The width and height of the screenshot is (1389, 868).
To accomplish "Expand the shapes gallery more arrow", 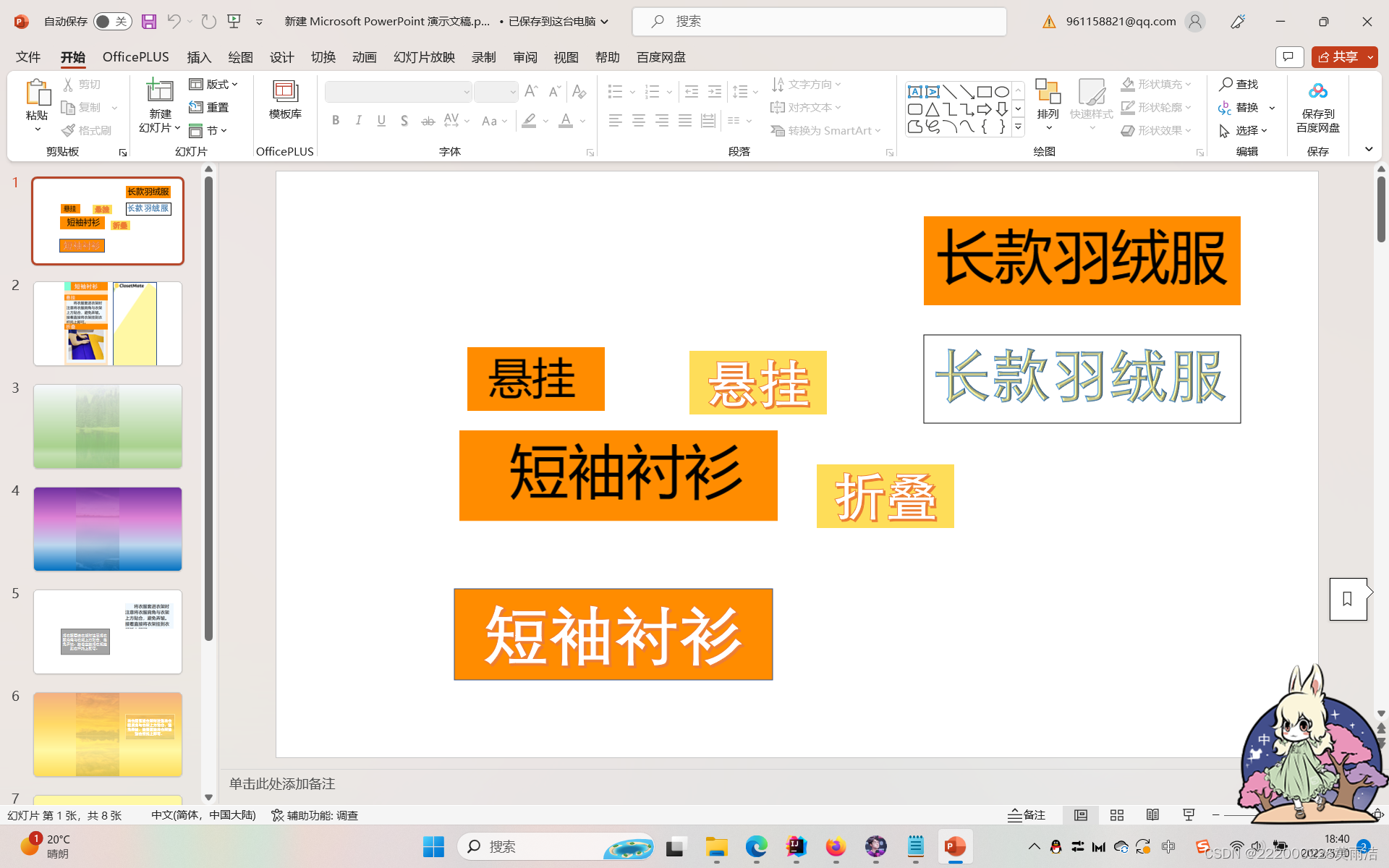I will point(1018,127).
